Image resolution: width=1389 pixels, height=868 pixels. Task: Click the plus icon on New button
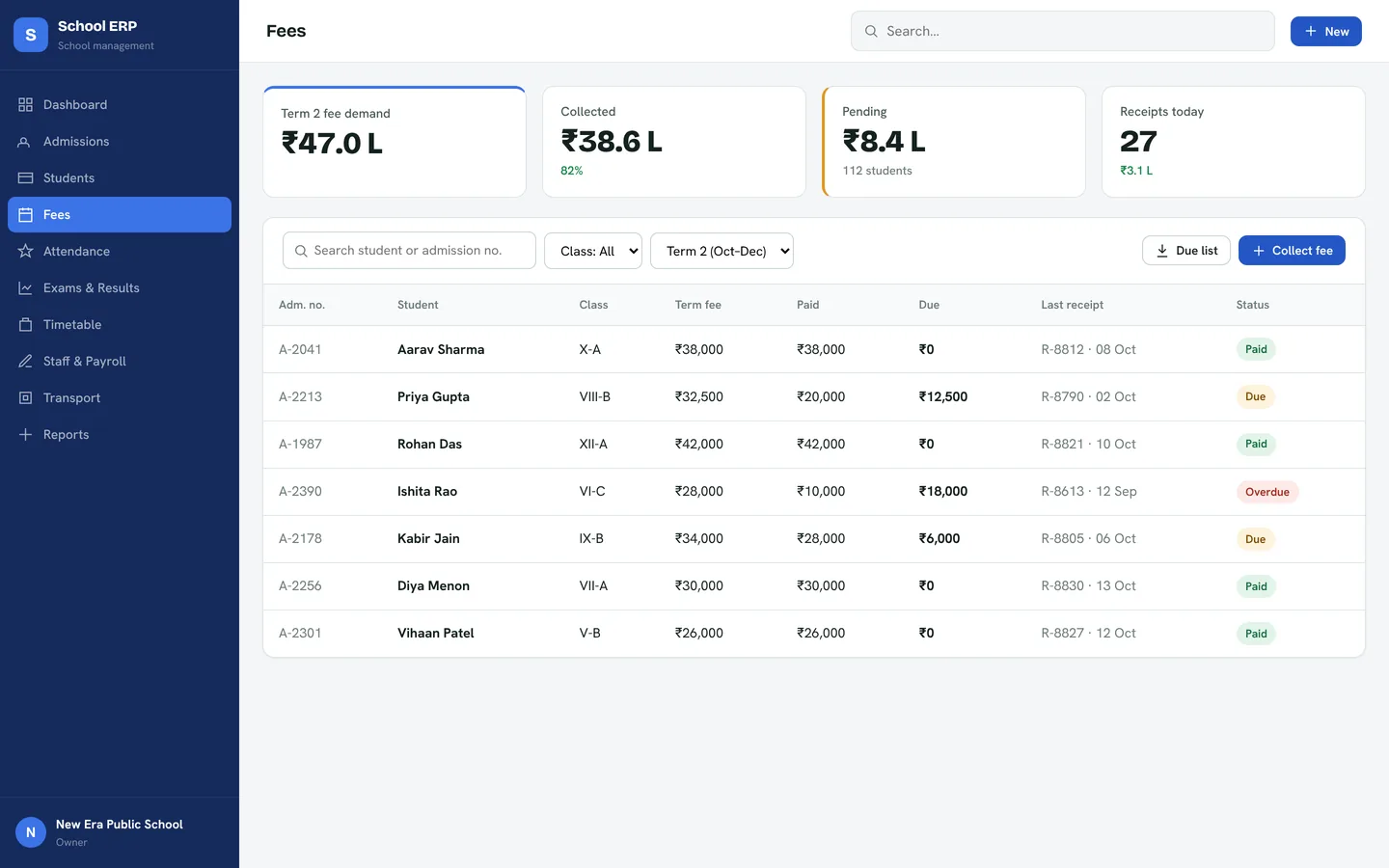pos(1311,32)
